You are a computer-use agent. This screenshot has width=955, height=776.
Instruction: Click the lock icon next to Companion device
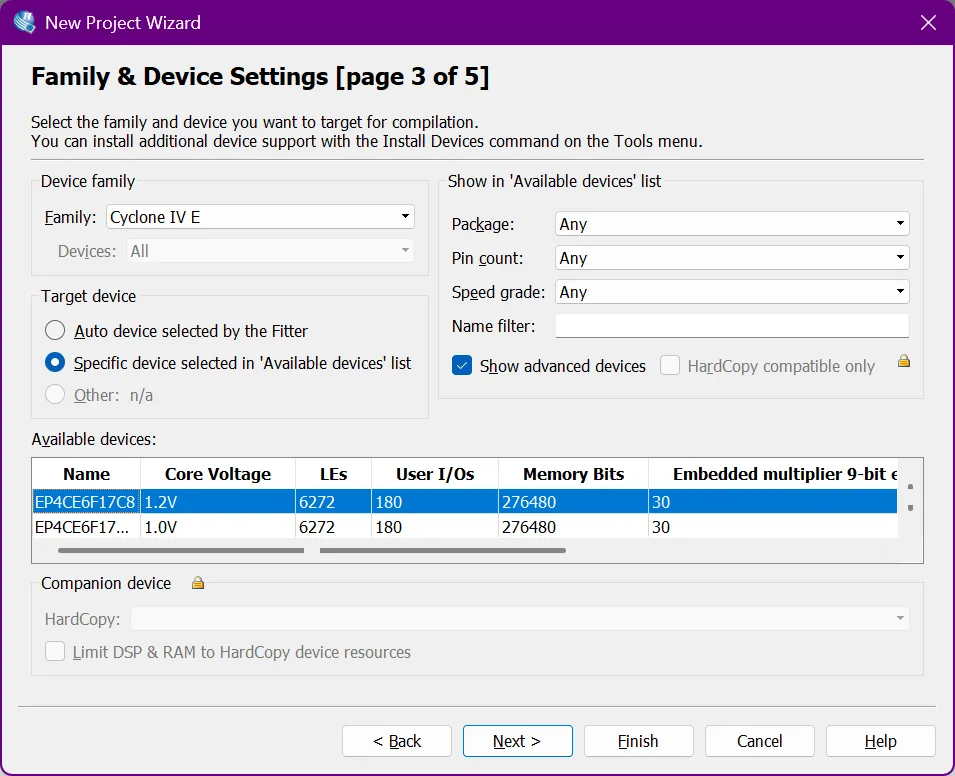[197, 583]
